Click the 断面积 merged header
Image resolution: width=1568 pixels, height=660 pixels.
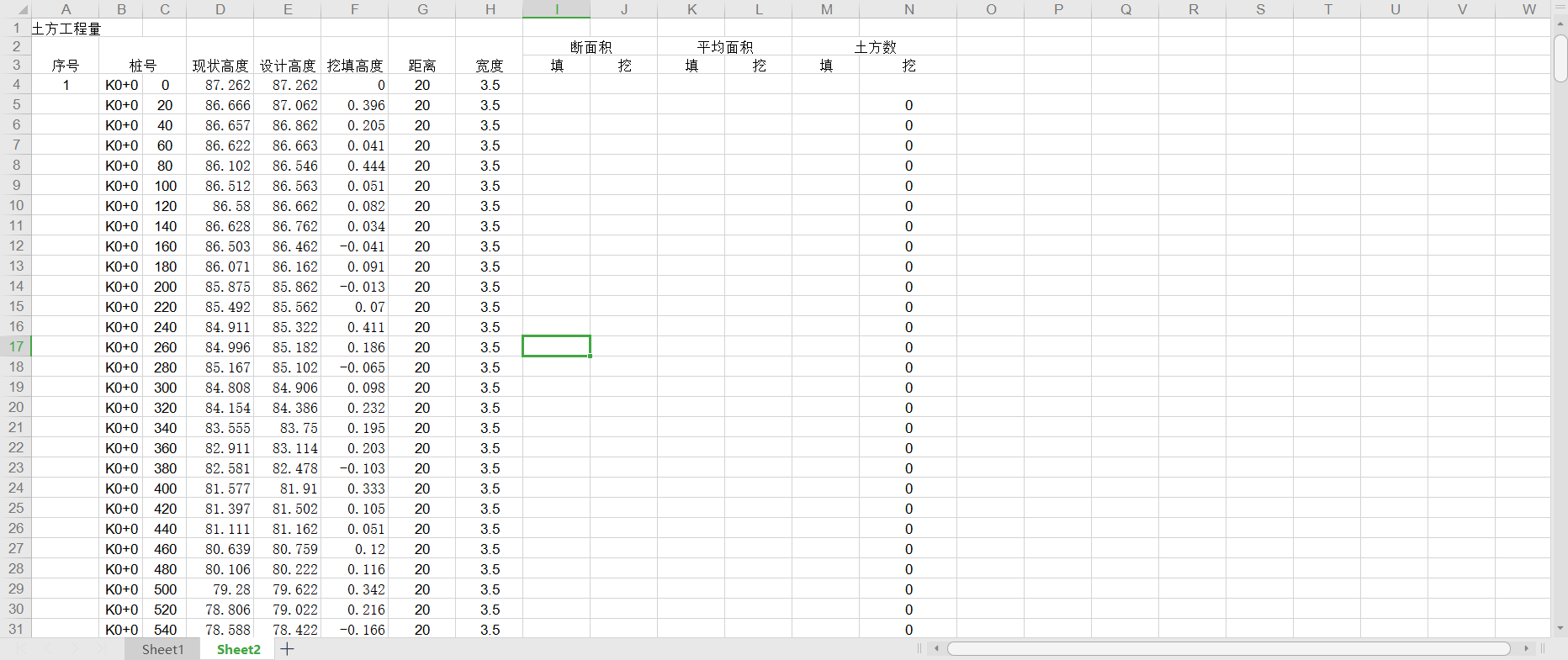coord(591,47)
